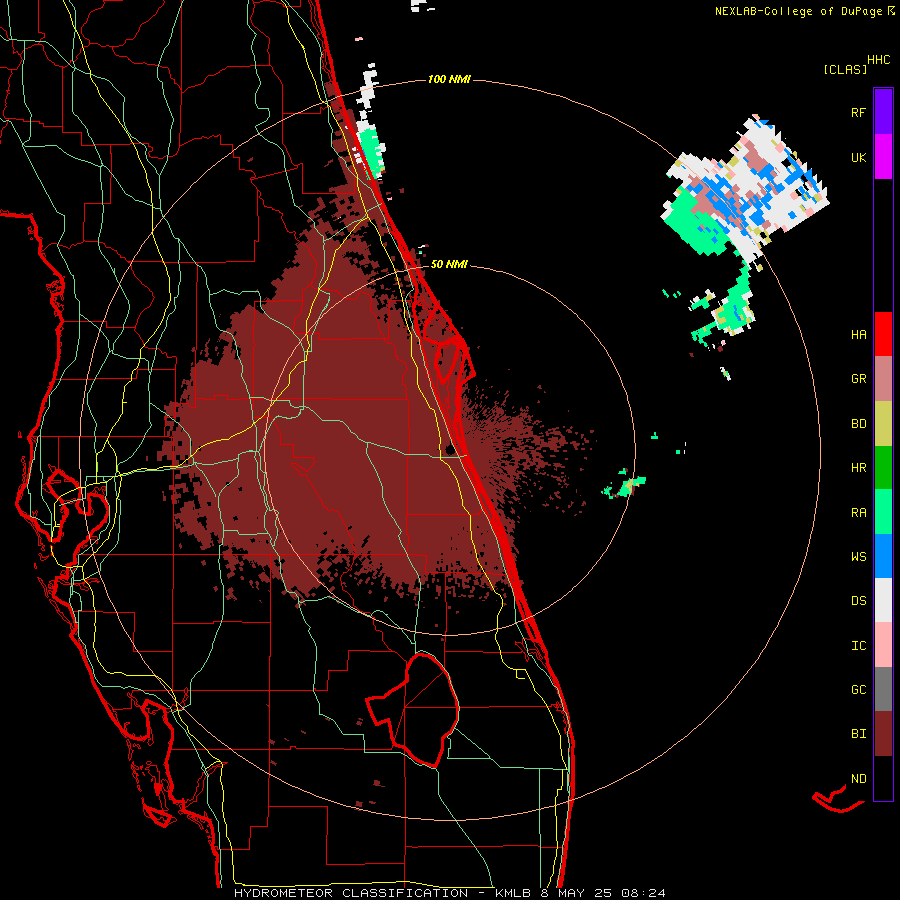This screenshot has height=900, width=900.
Task: Click the IC legend label
Action: coord(858,646)
